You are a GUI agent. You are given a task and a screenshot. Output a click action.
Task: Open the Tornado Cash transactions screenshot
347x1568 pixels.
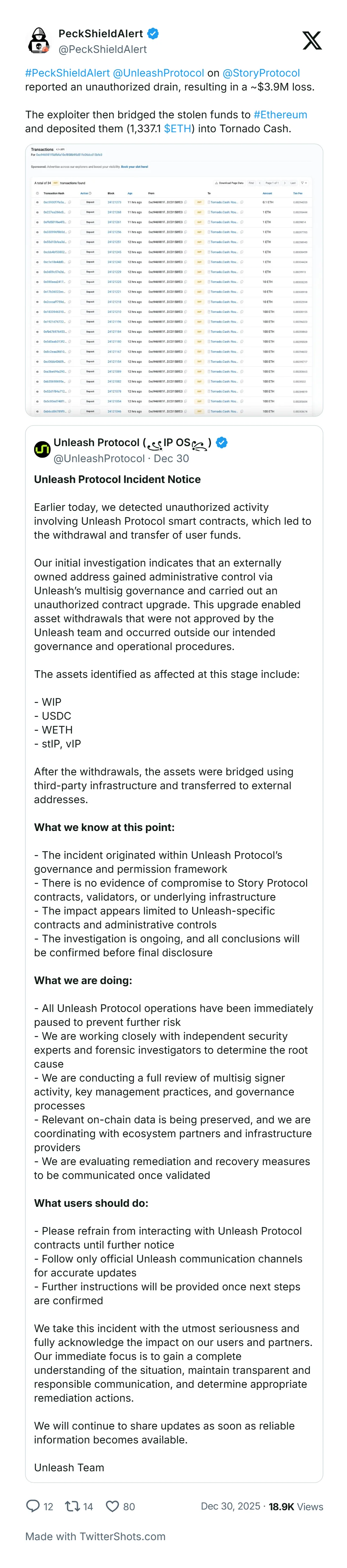coord(174,280)
